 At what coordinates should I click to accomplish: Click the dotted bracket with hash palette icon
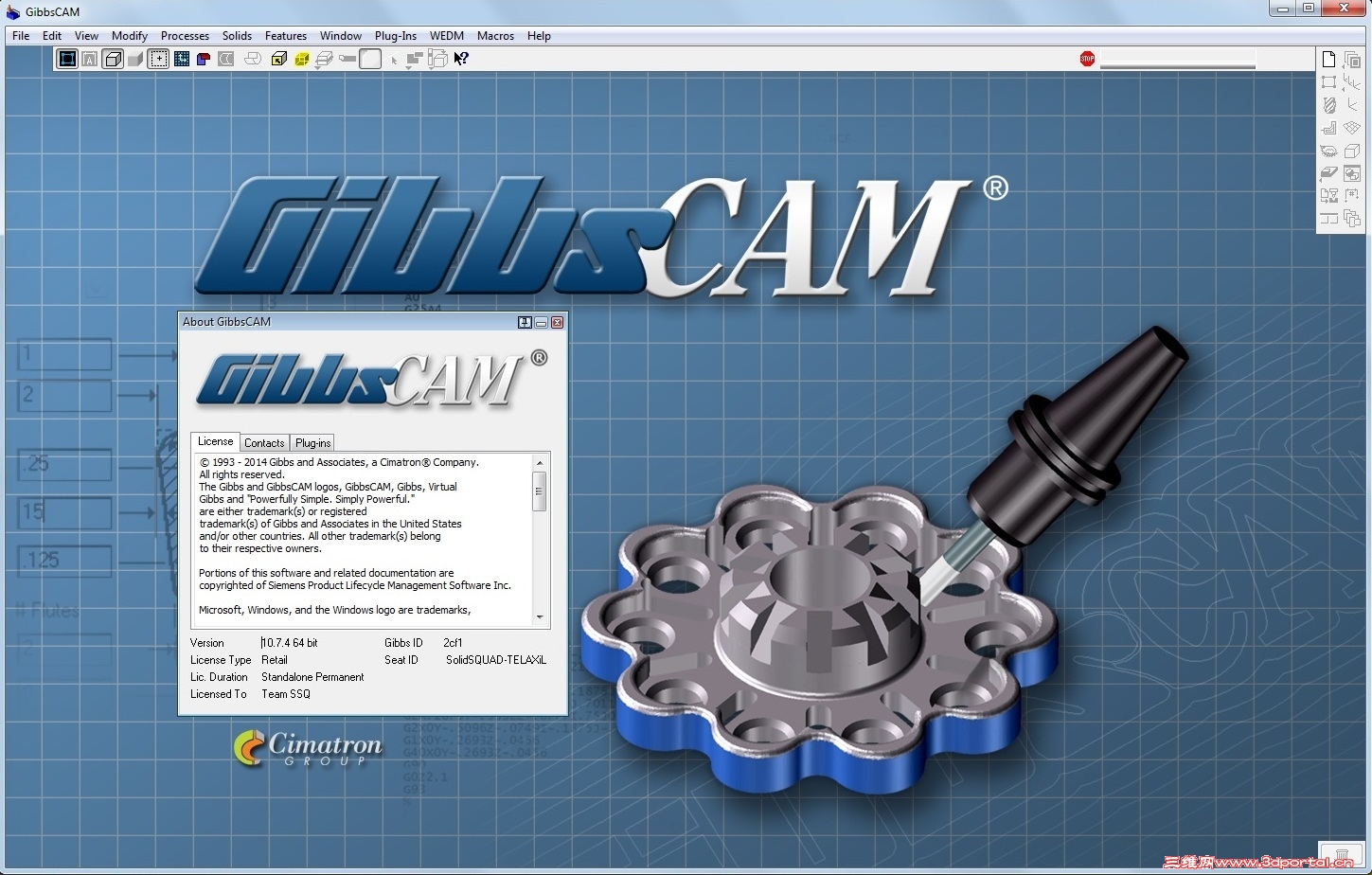(1352, 195)
